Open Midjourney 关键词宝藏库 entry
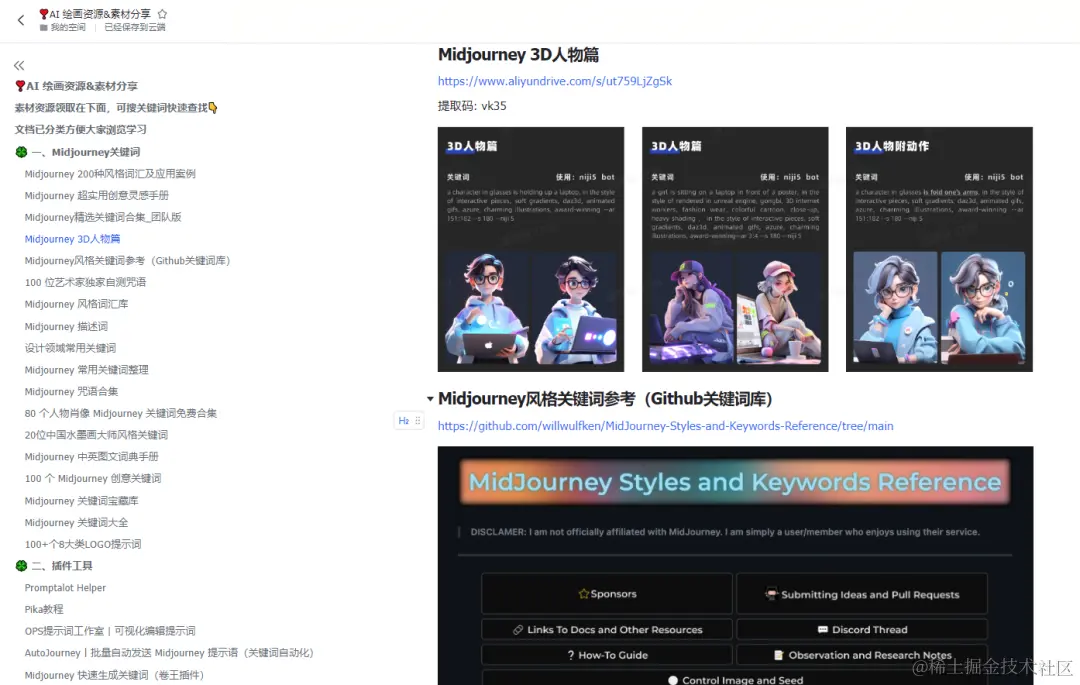The image size is (1080, 685). [x=81, y=500]
